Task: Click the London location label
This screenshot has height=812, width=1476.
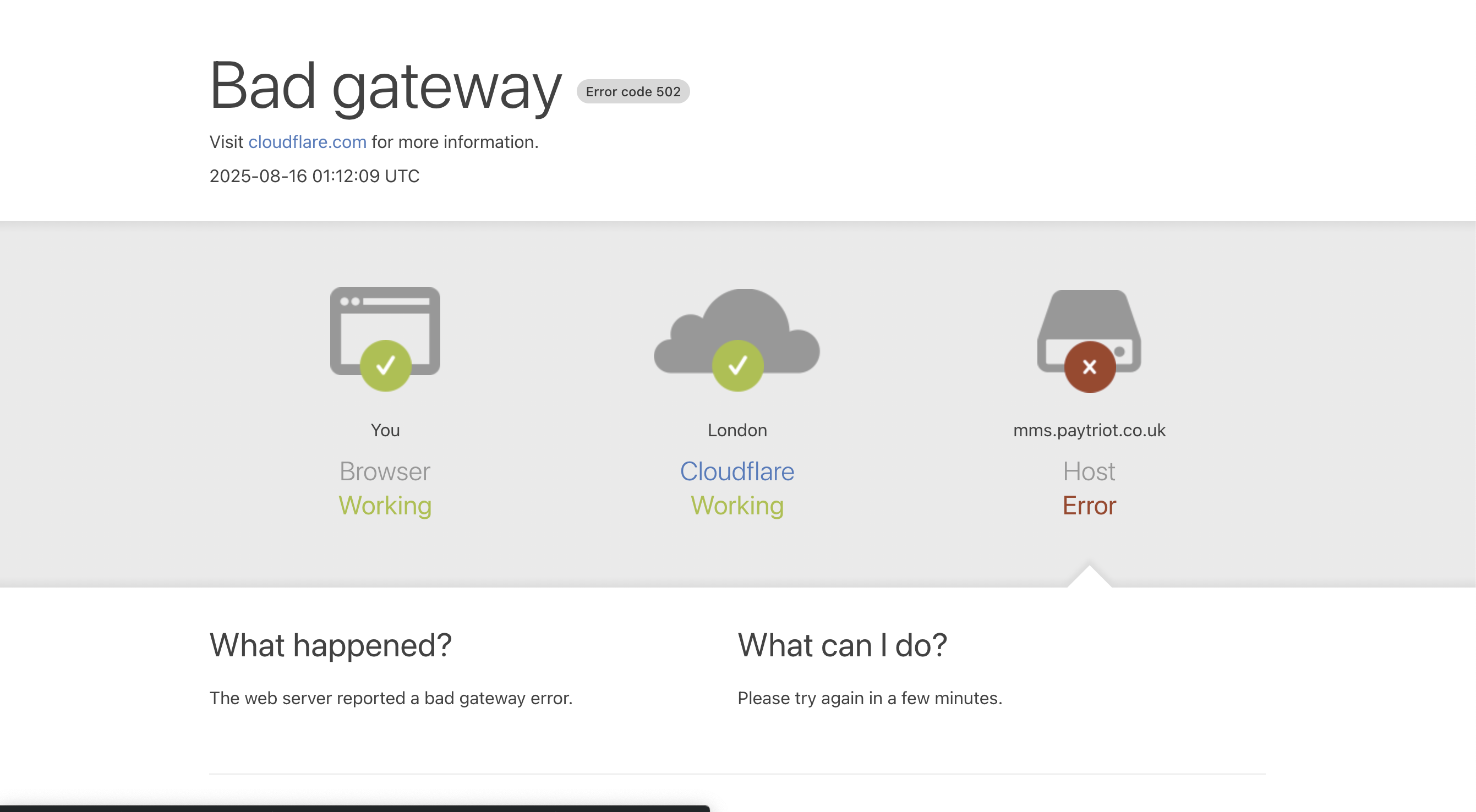Action: 737,430
